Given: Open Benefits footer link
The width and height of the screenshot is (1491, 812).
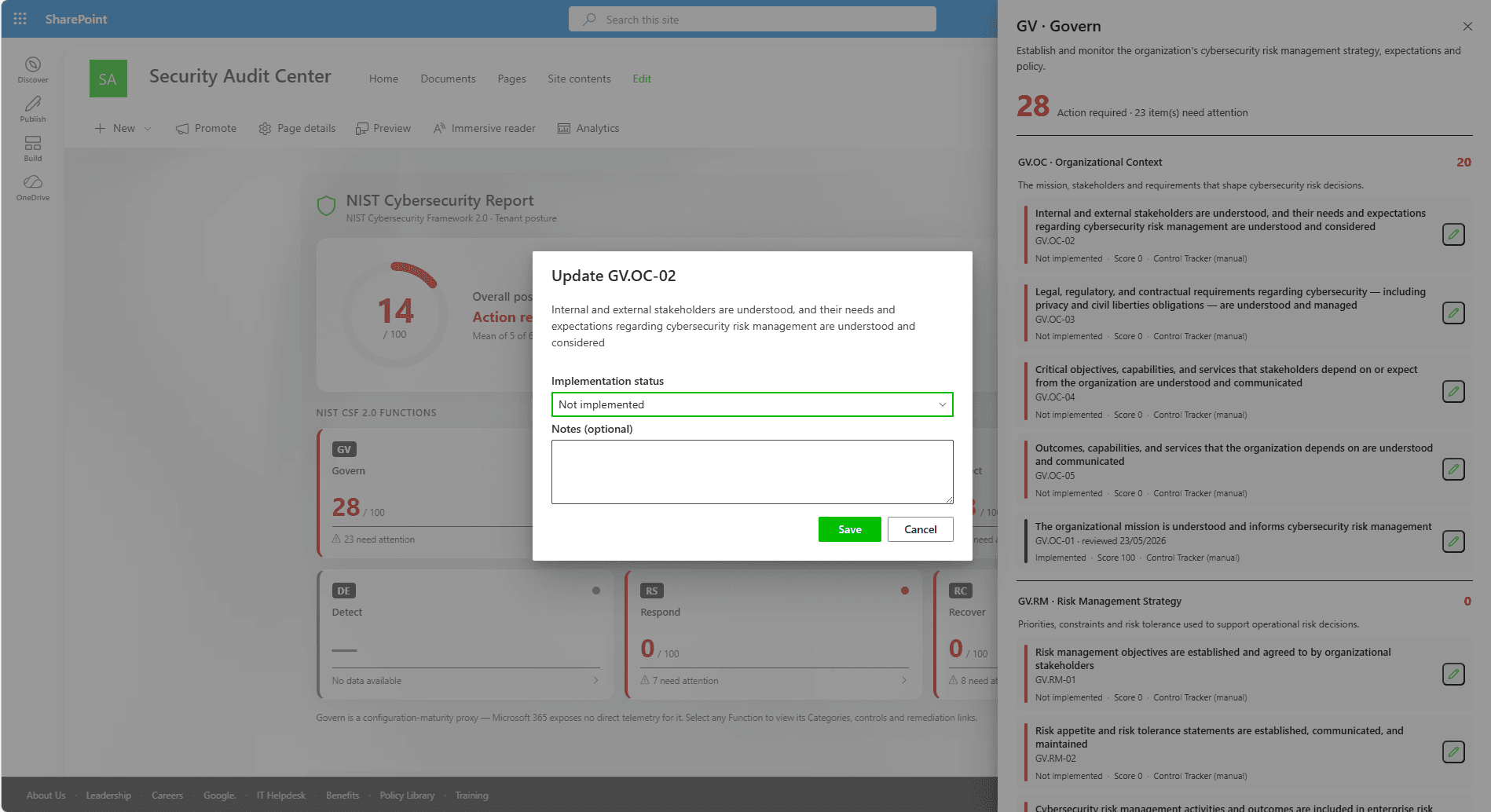Looking at the screenshot, I should pyautogui.click(x=343, y=796).
